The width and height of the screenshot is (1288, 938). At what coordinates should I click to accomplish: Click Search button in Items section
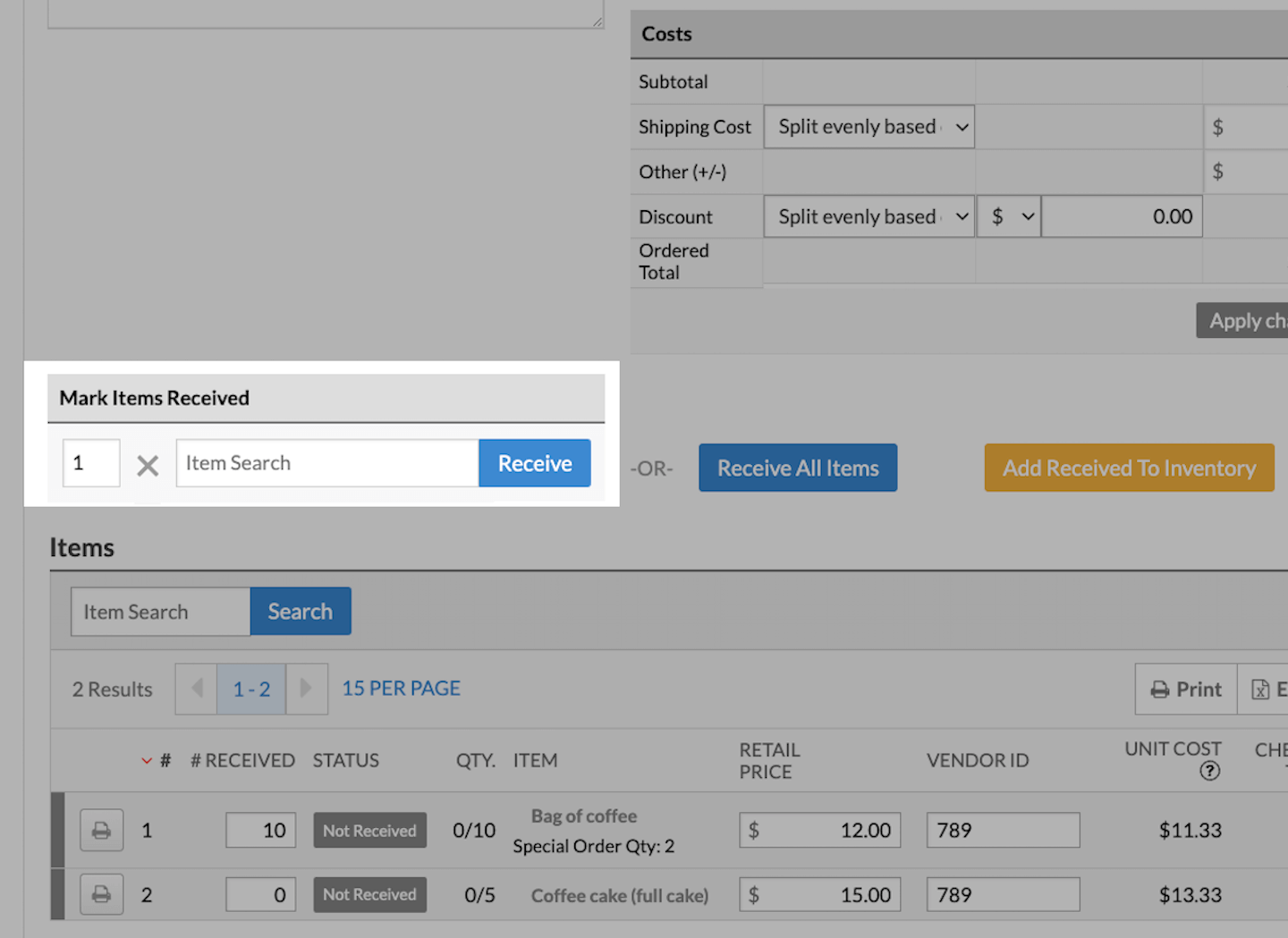300,612
